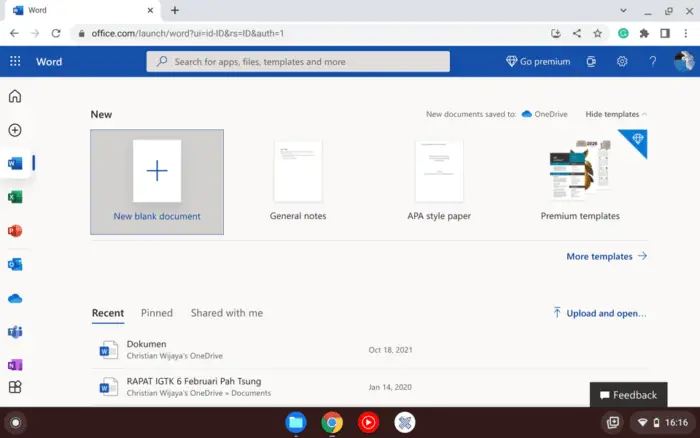
Task: Open Outlook from the sidebar
Action: click(x=15, y=264)
